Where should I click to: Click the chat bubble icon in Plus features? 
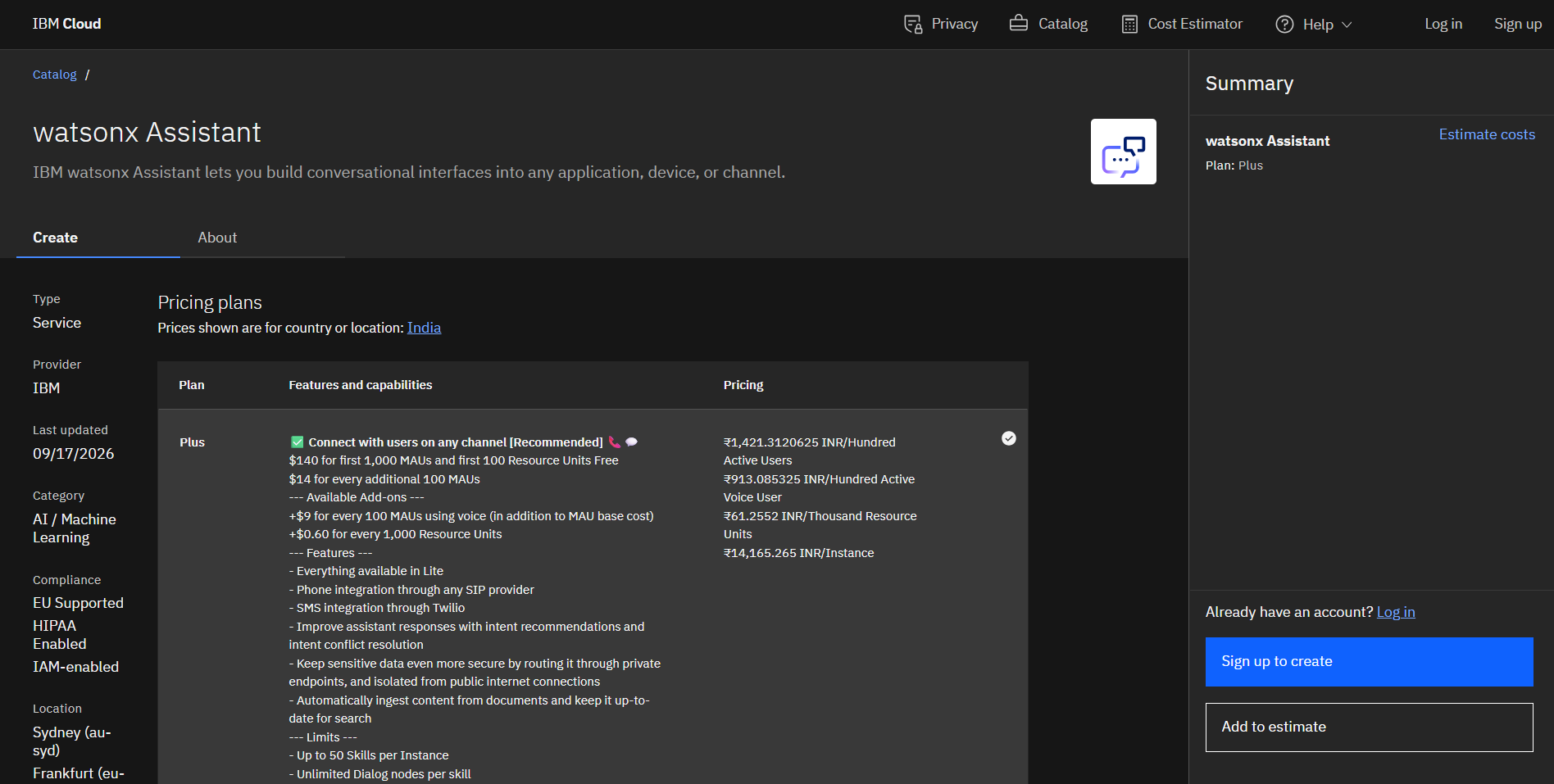click(x=631, y=442)
